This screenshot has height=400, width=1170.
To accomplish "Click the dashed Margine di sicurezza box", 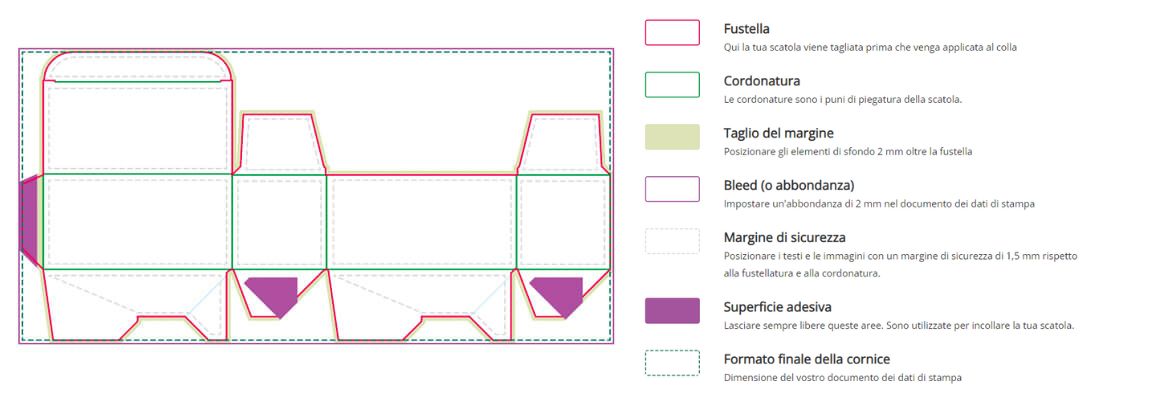I will 672,241.
